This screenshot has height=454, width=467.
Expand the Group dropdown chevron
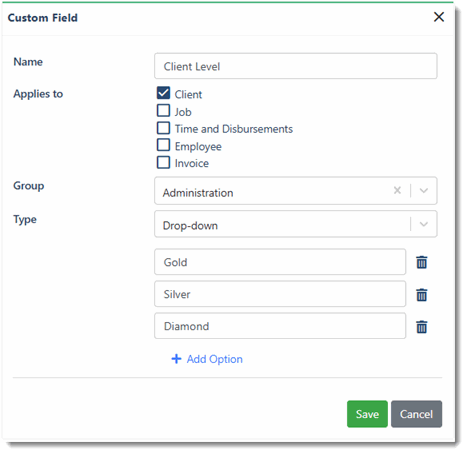tap(424, 191)
